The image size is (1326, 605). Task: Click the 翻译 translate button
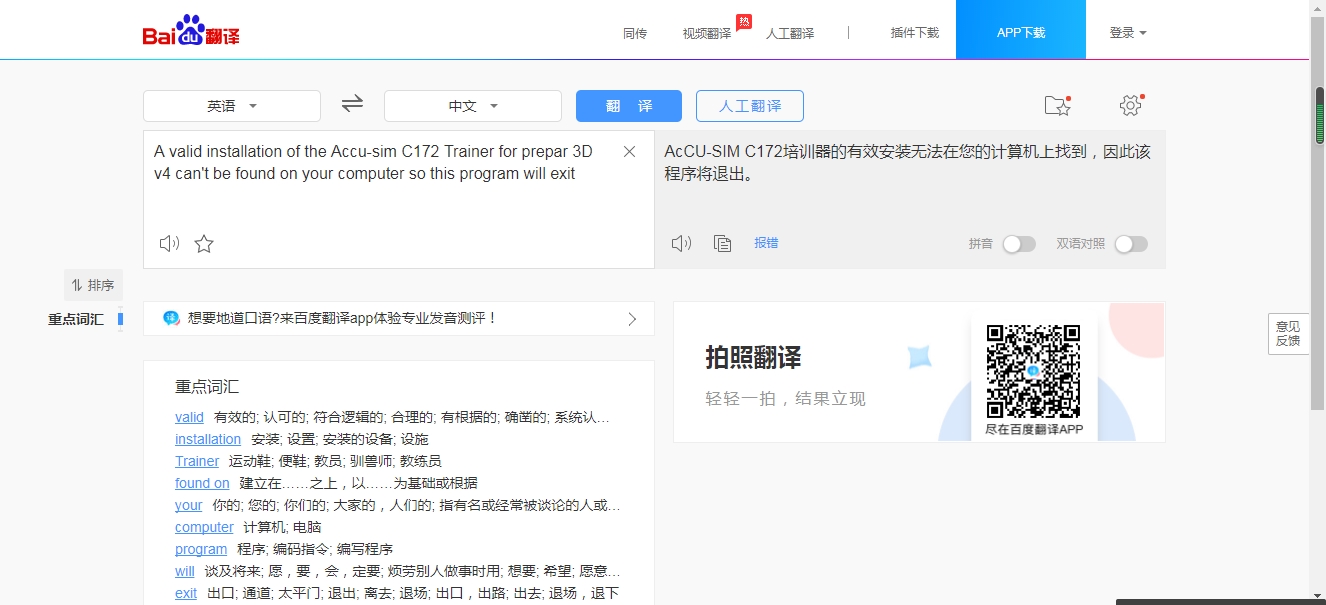[628, 105]
